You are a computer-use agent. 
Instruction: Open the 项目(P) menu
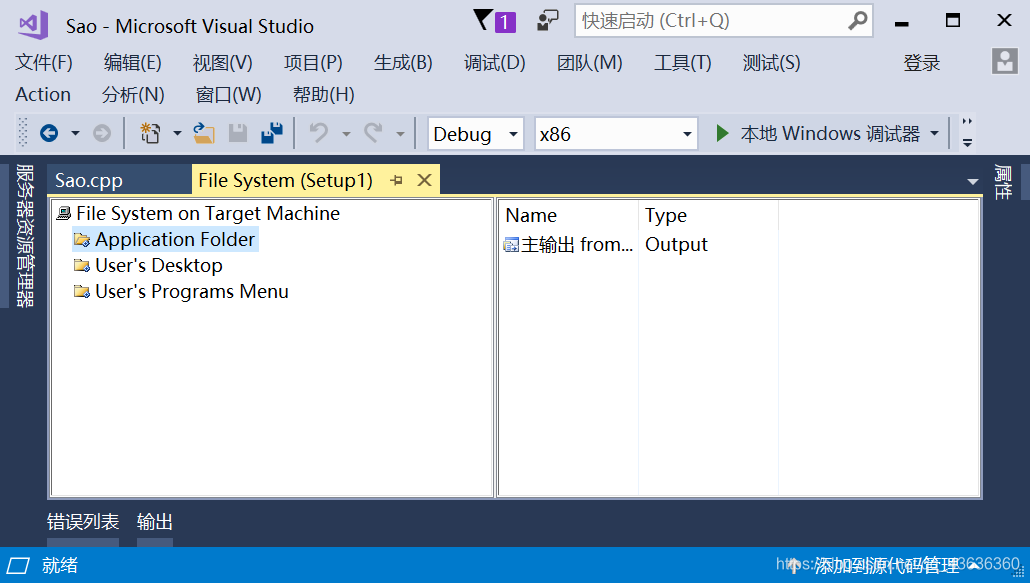[x=313, y=63]
